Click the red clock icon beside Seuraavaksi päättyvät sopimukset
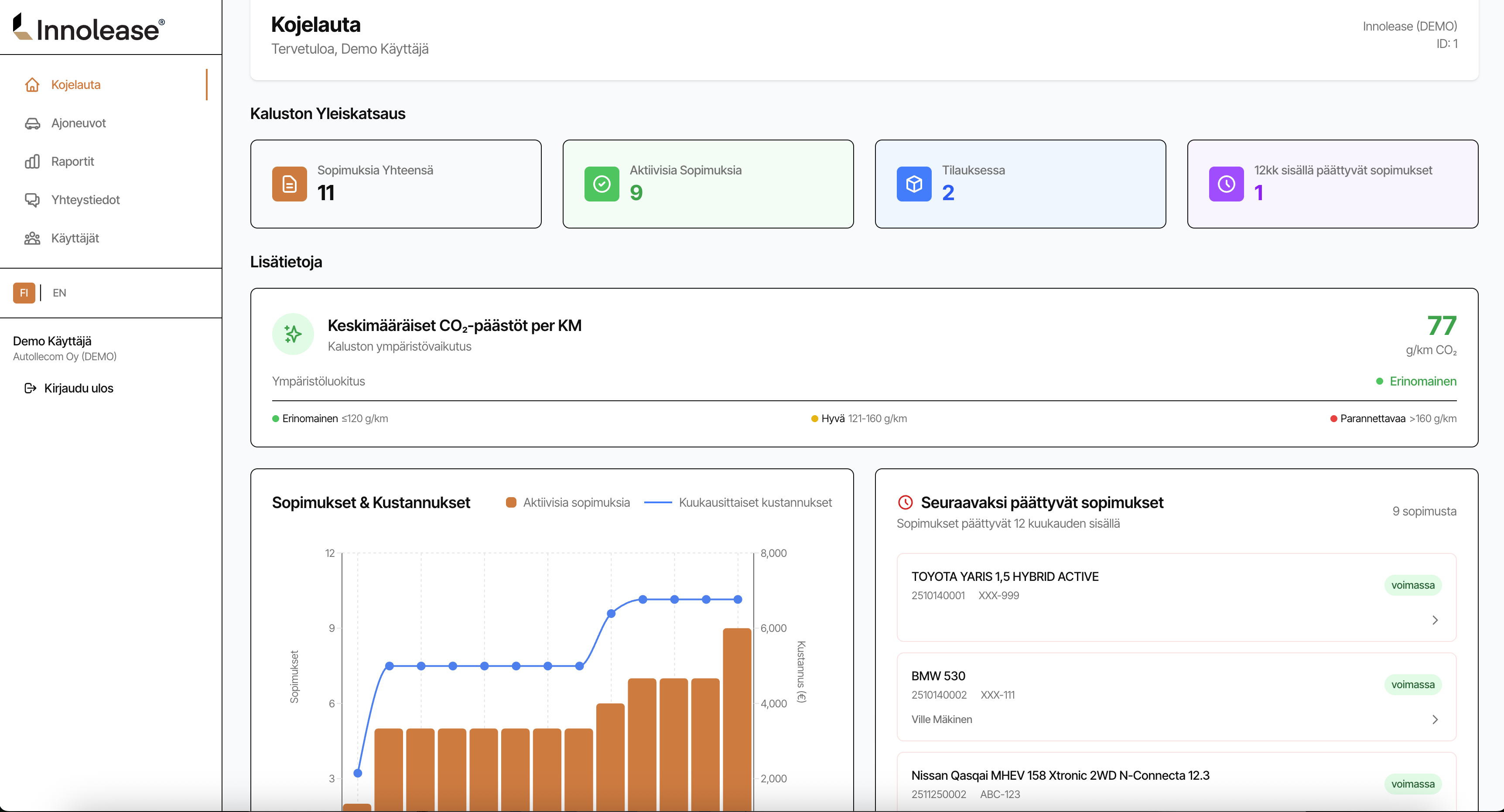 click(906, 502)
